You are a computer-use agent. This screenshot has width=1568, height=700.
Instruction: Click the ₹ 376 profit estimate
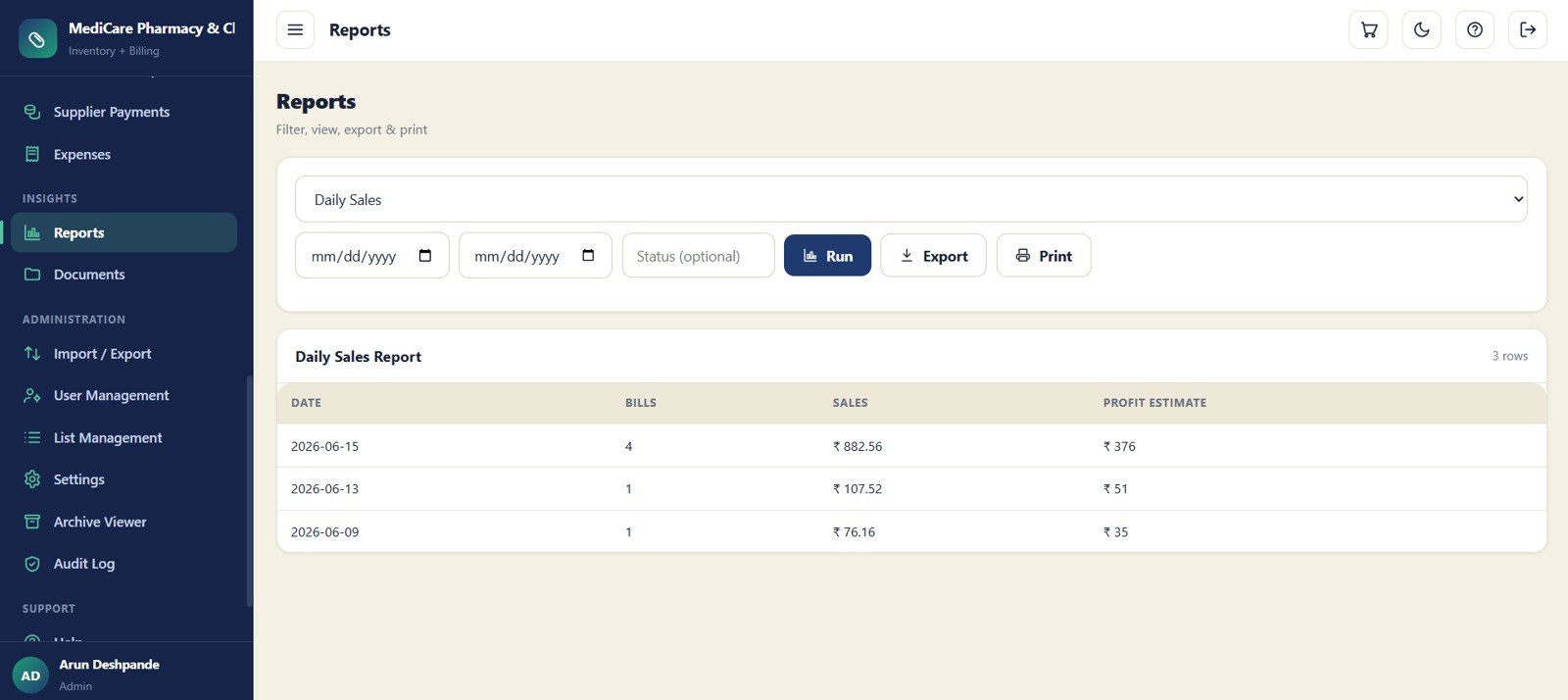tap(1119, 446)
